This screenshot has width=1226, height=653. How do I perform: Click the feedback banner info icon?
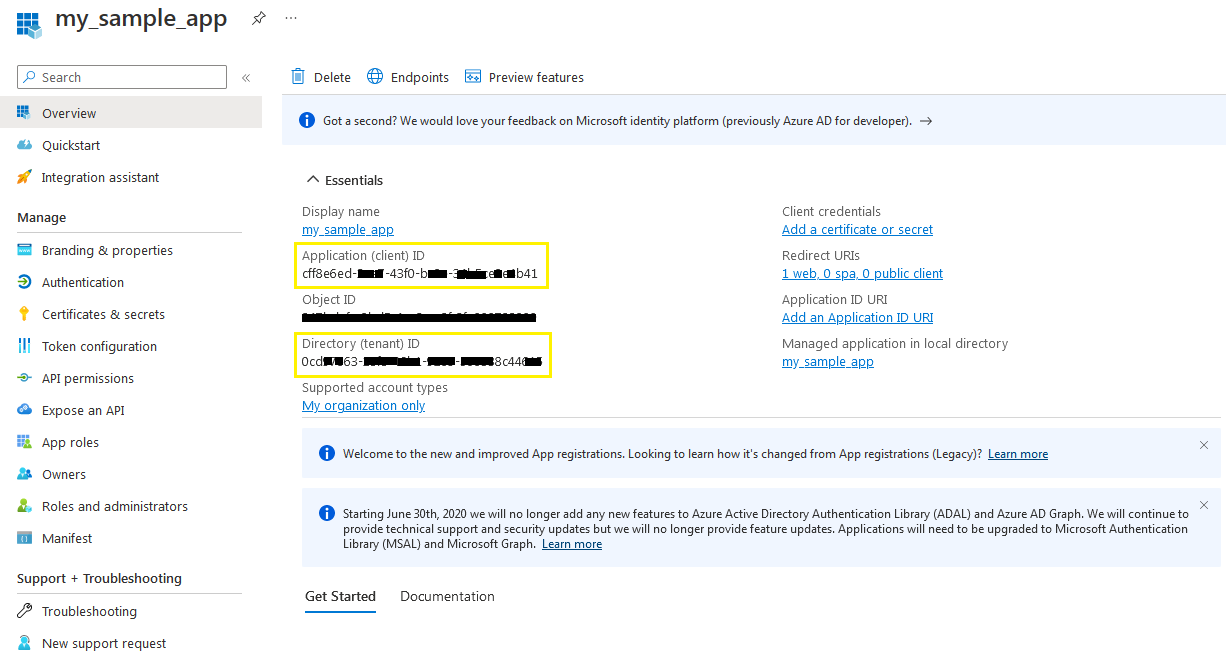tap(307, 120)
